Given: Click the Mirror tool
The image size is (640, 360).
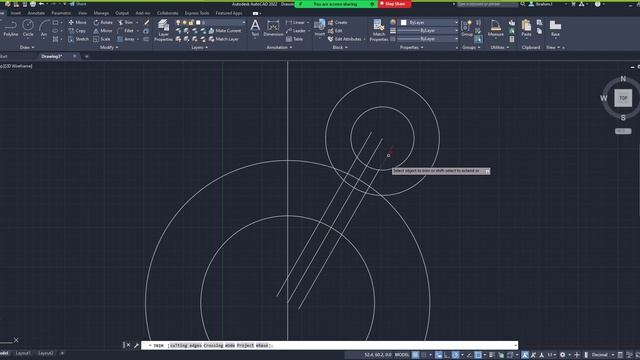Looking at the screenshot, I should tap(102, 31).
